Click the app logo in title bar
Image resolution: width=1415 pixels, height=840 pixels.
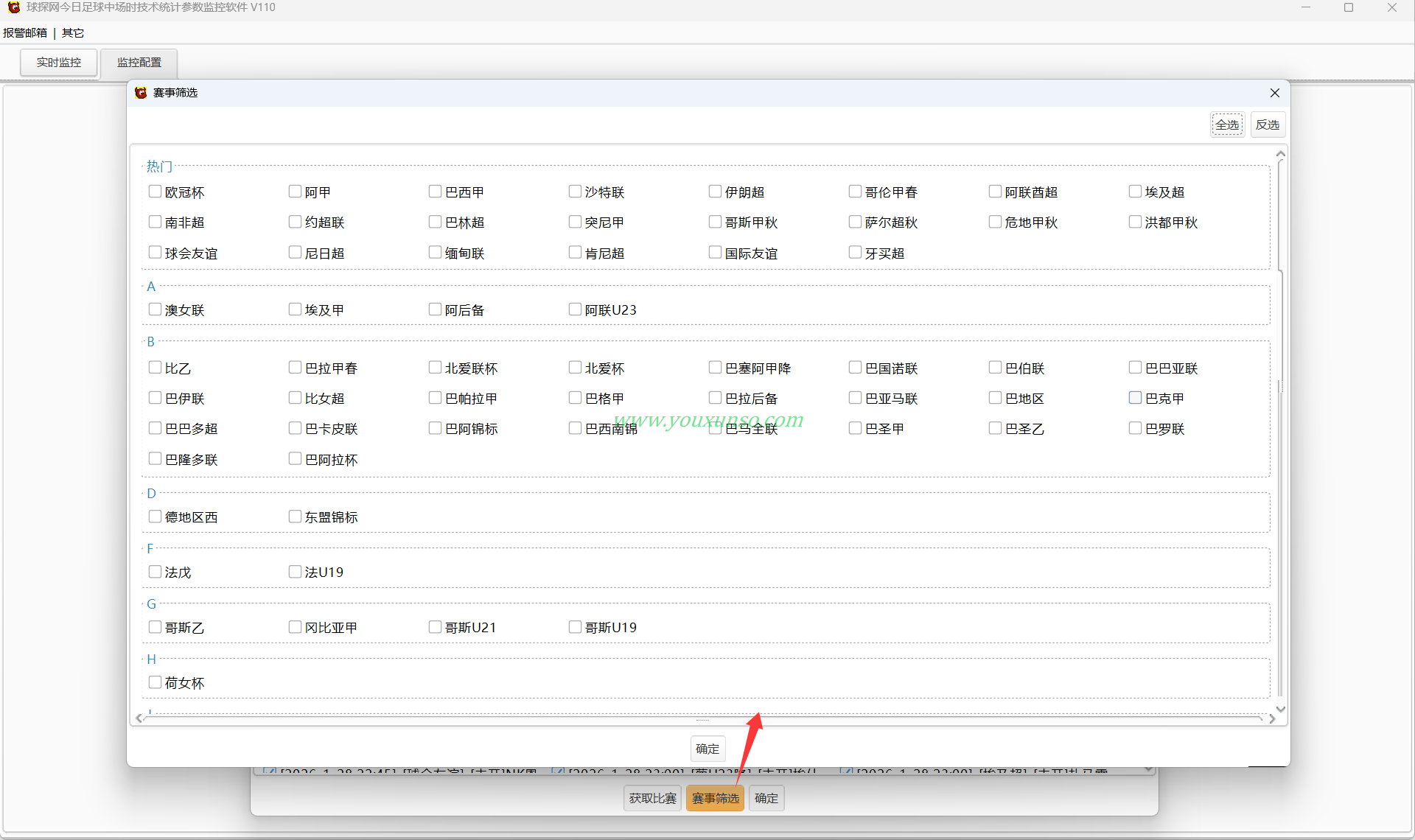coord(13,7)
